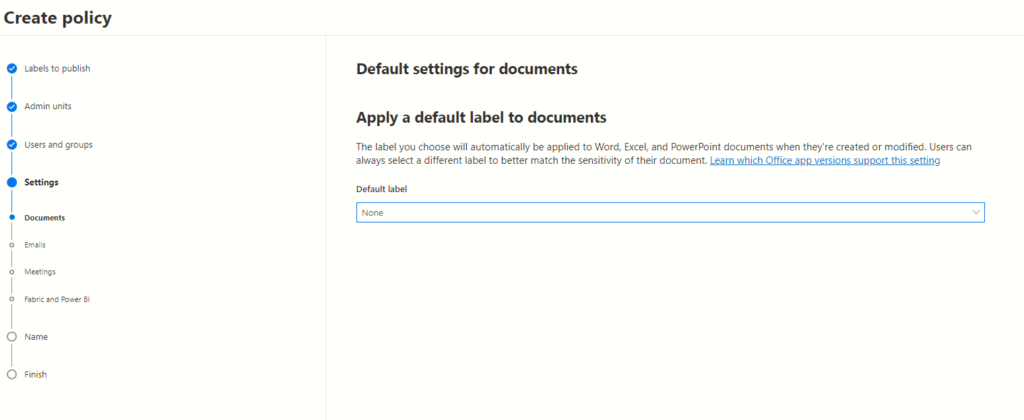
Task: Click the Admin units completed step icon
Action: click(x=12, y=106)
